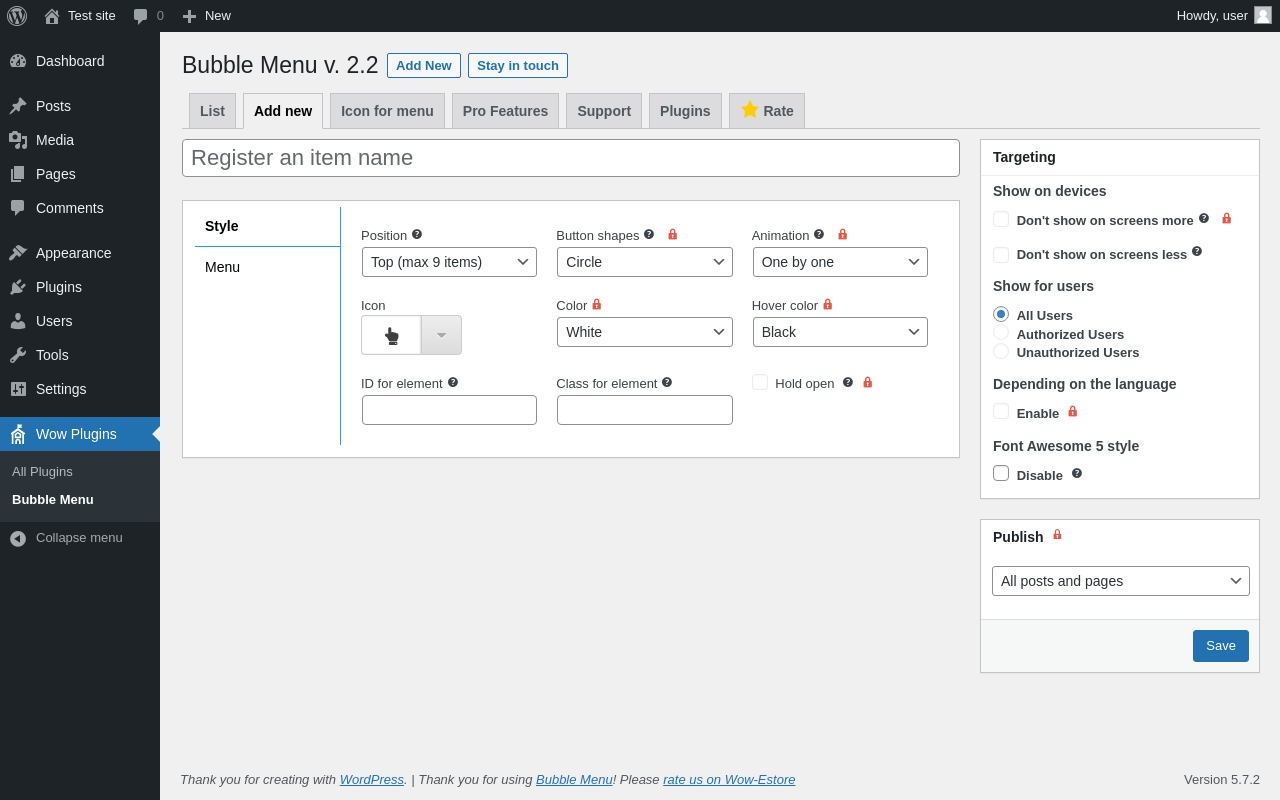Expand the All posts and pages dropdown

tap(1121, 581)
